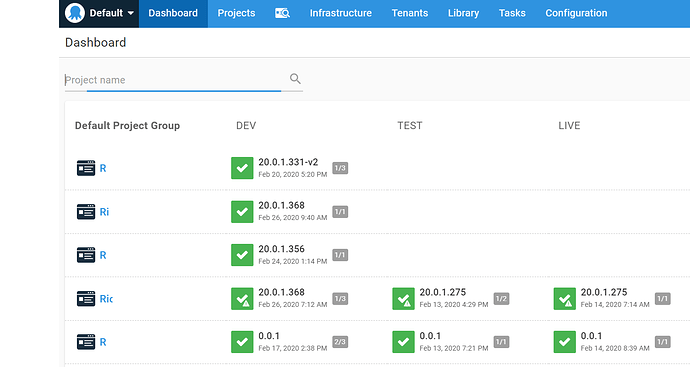Click the search icon in the navigation bar

tap(283, 13)
